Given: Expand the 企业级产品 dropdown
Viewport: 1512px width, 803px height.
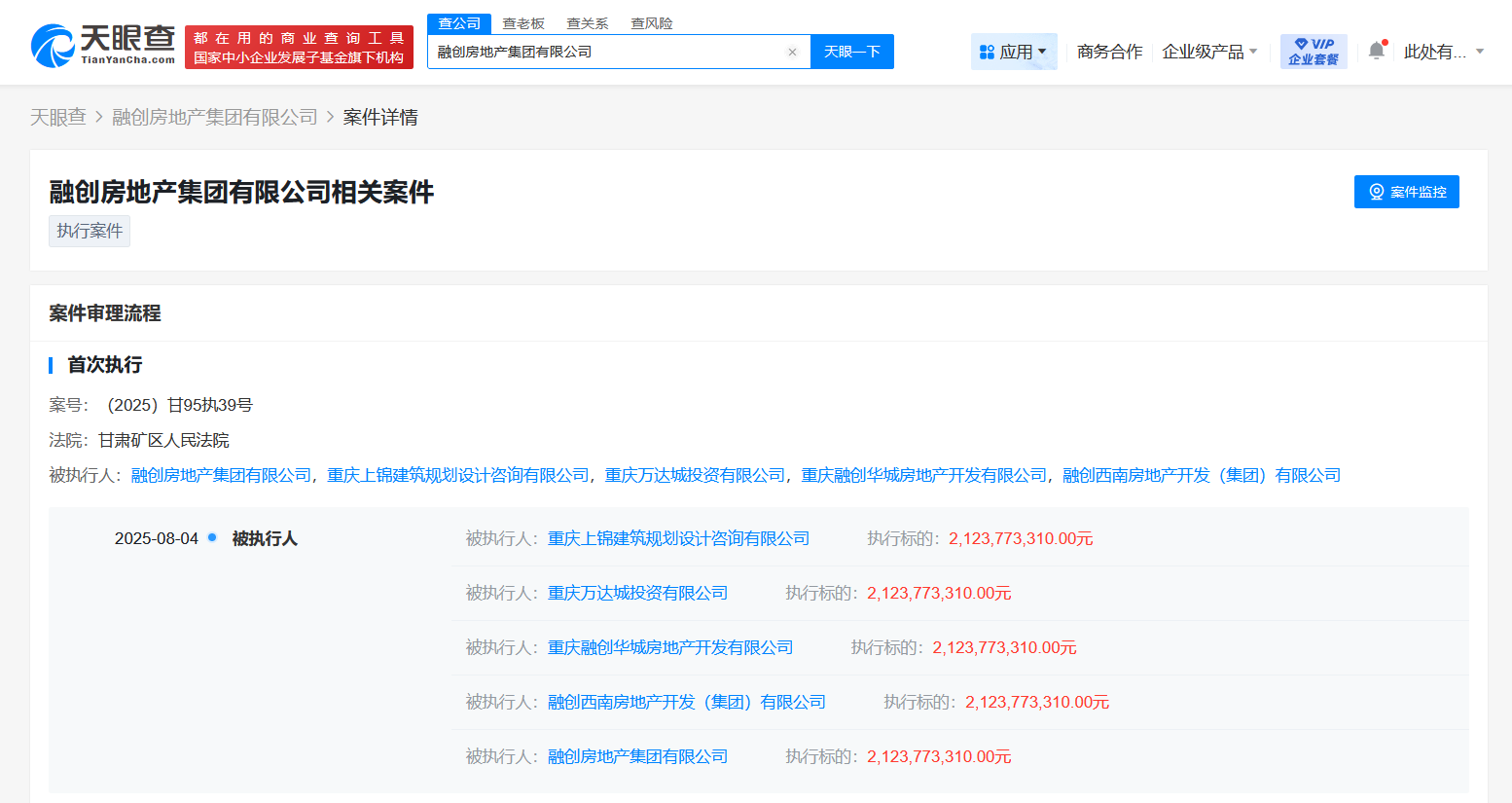Looking at the screenshot, I should [1209, 52].
